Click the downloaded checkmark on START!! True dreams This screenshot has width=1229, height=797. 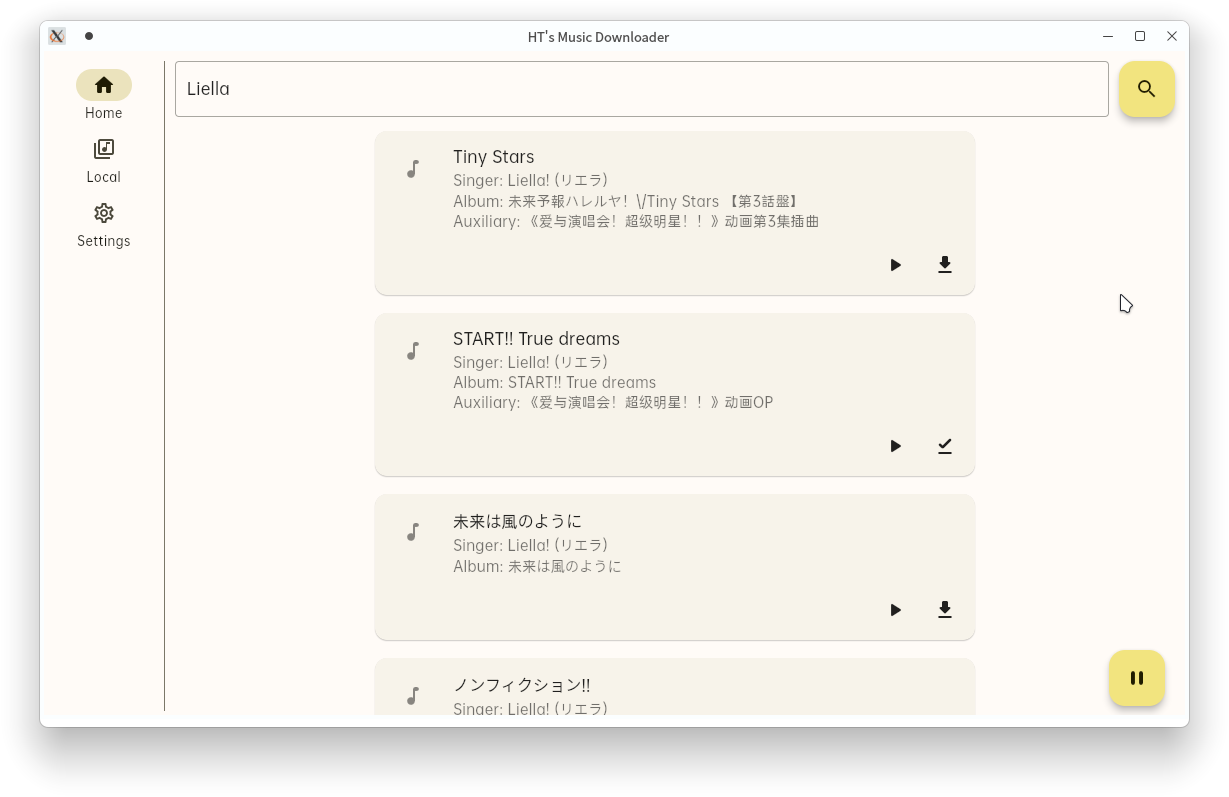pyautogui.click(x=944, y=446)
